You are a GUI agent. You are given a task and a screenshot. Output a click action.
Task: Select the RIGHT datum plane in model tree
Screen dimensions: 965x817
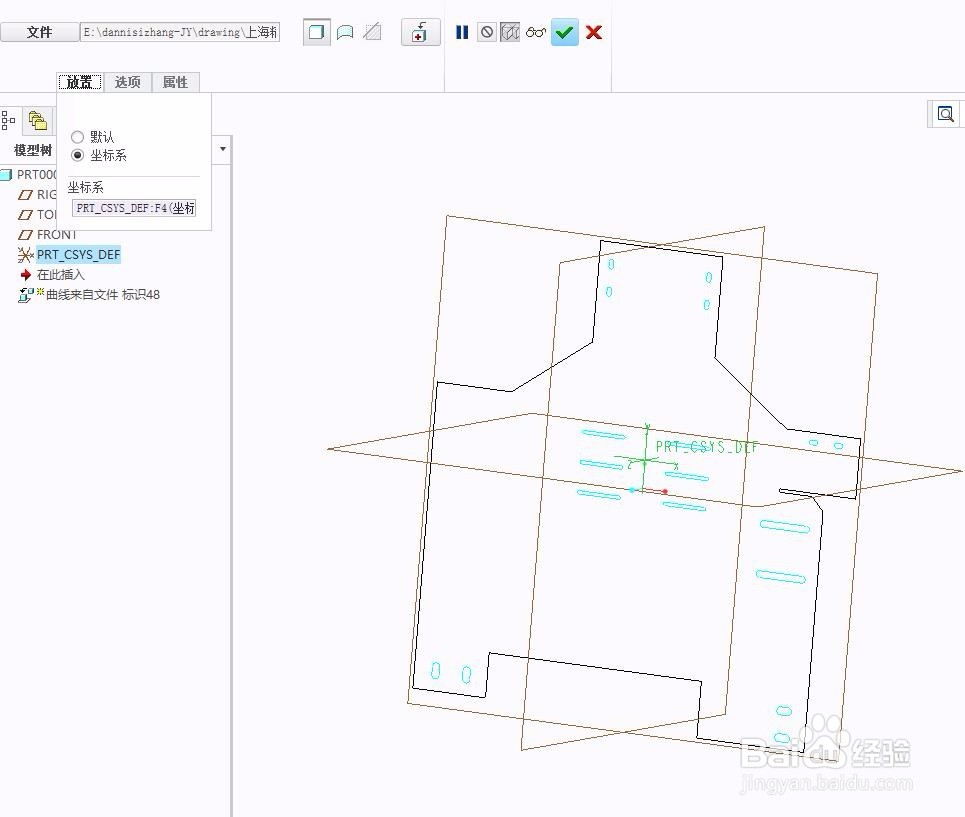pos(38,194)
